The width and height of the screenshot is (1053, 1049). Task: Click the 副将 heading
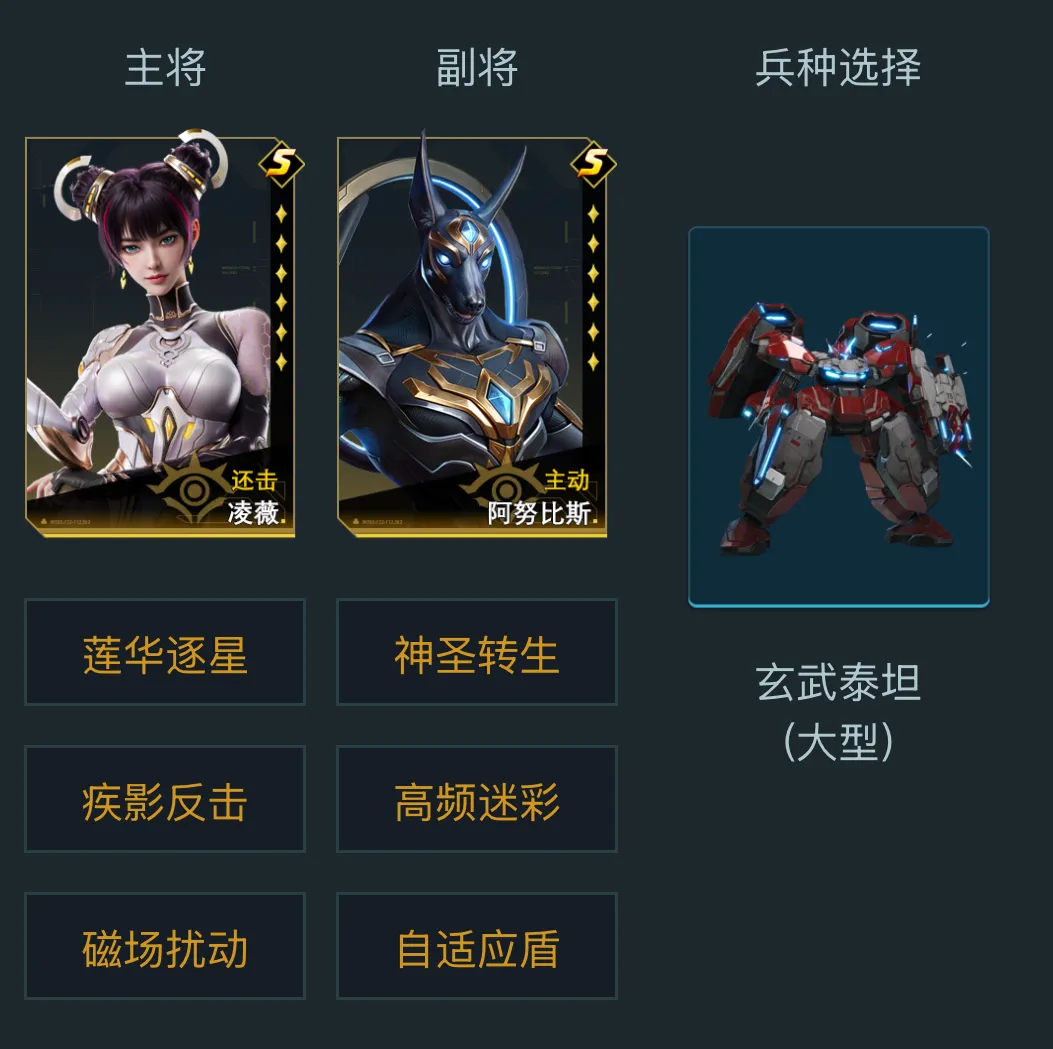coord(477,68)
